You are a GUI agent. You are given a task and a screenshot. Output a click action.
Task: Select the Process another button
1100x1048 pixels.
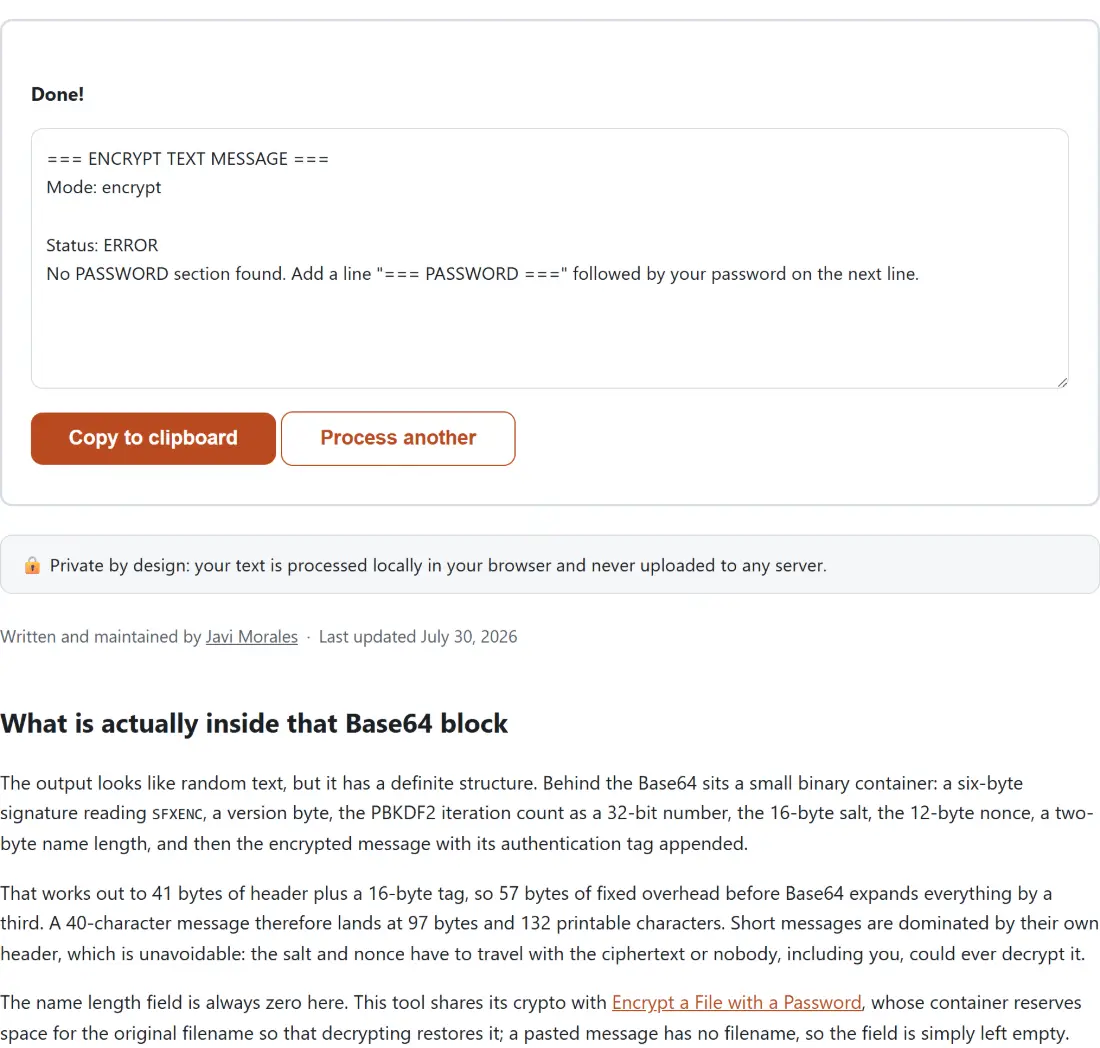pos(398,438)
